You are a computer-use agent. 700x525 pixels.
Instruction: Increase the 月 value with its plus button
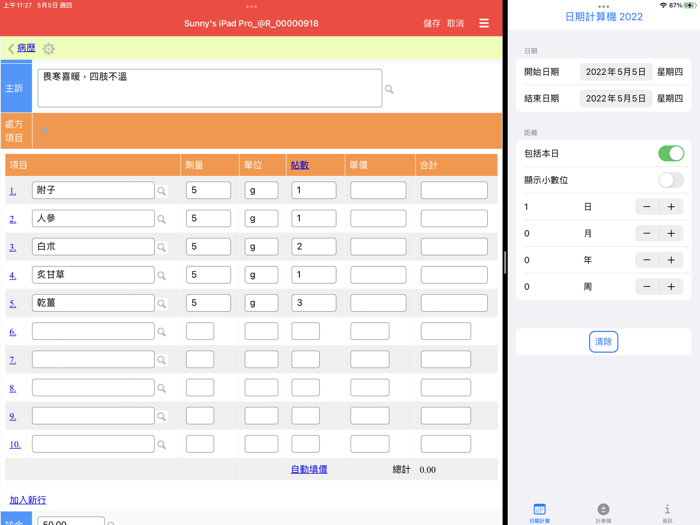click(671, 233)
